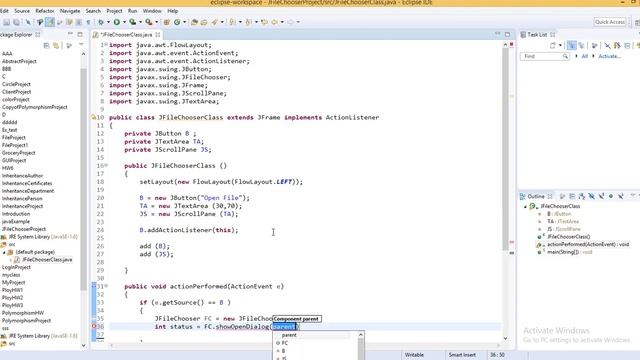The height and width of the screenshot is (360, 640).
Task: Collapse JFileChooserClass node in Outline
Action: click(525, 207)
